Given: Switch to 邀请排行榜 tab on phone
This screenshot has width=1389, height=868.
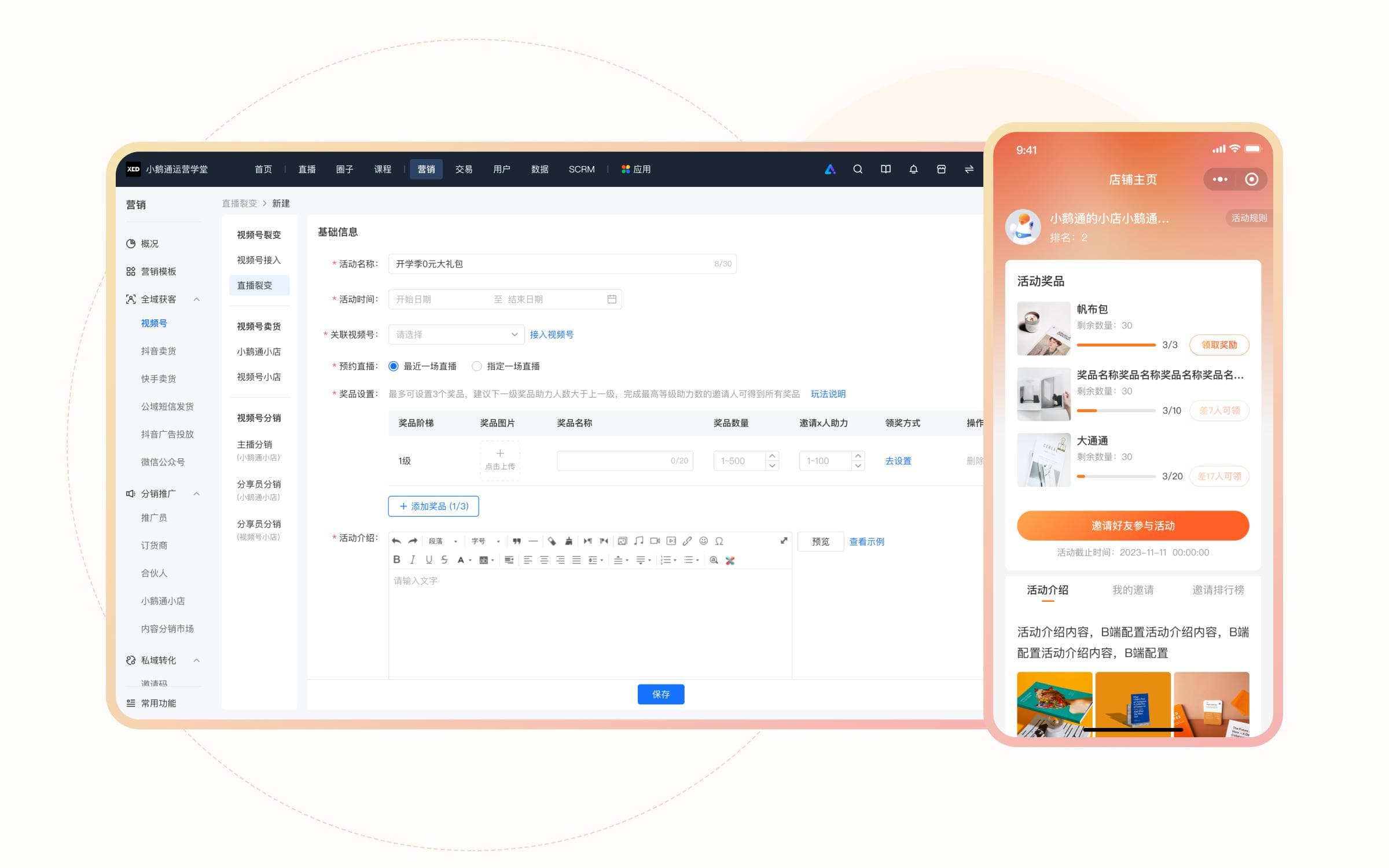Looking at the screenshot, I should pos(1218,590).
